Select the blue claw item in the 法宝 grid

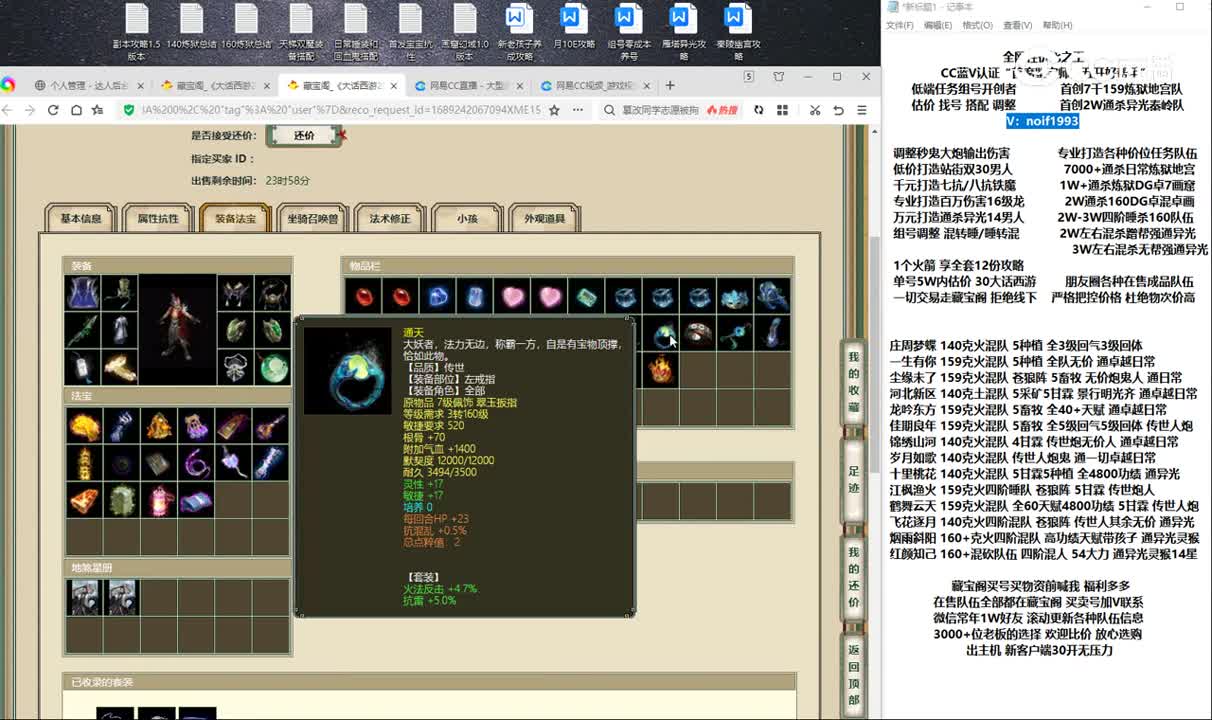point(121,427)
